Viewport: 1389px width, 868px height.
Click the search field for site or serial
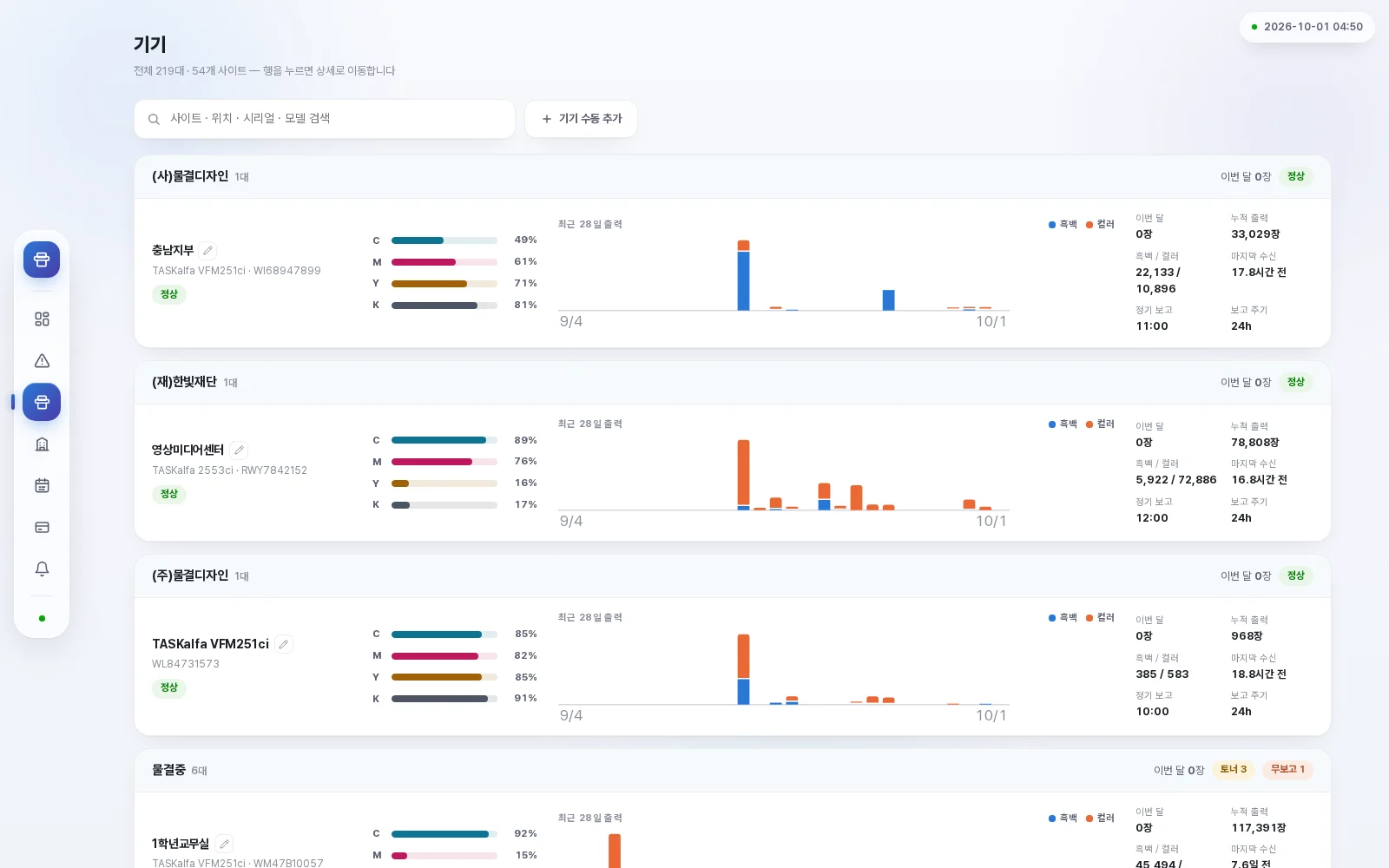point(325,119)
